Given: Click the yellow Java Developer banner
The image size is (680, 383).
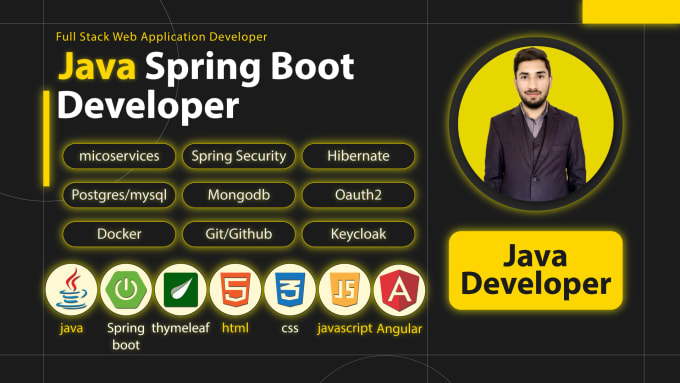Looking at the screenshot, I should click(536, 270).
